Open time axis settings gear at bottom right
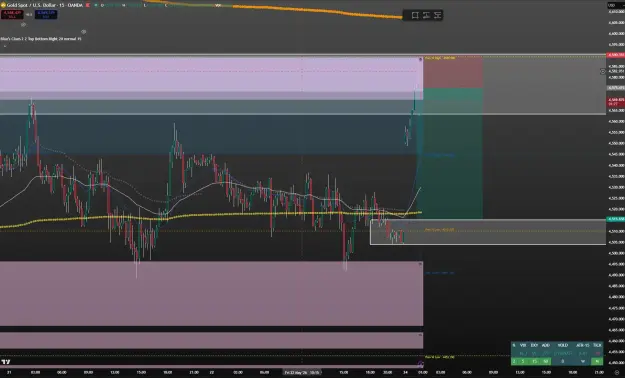Screen dimensions: 625x378 tap(617, 372)
